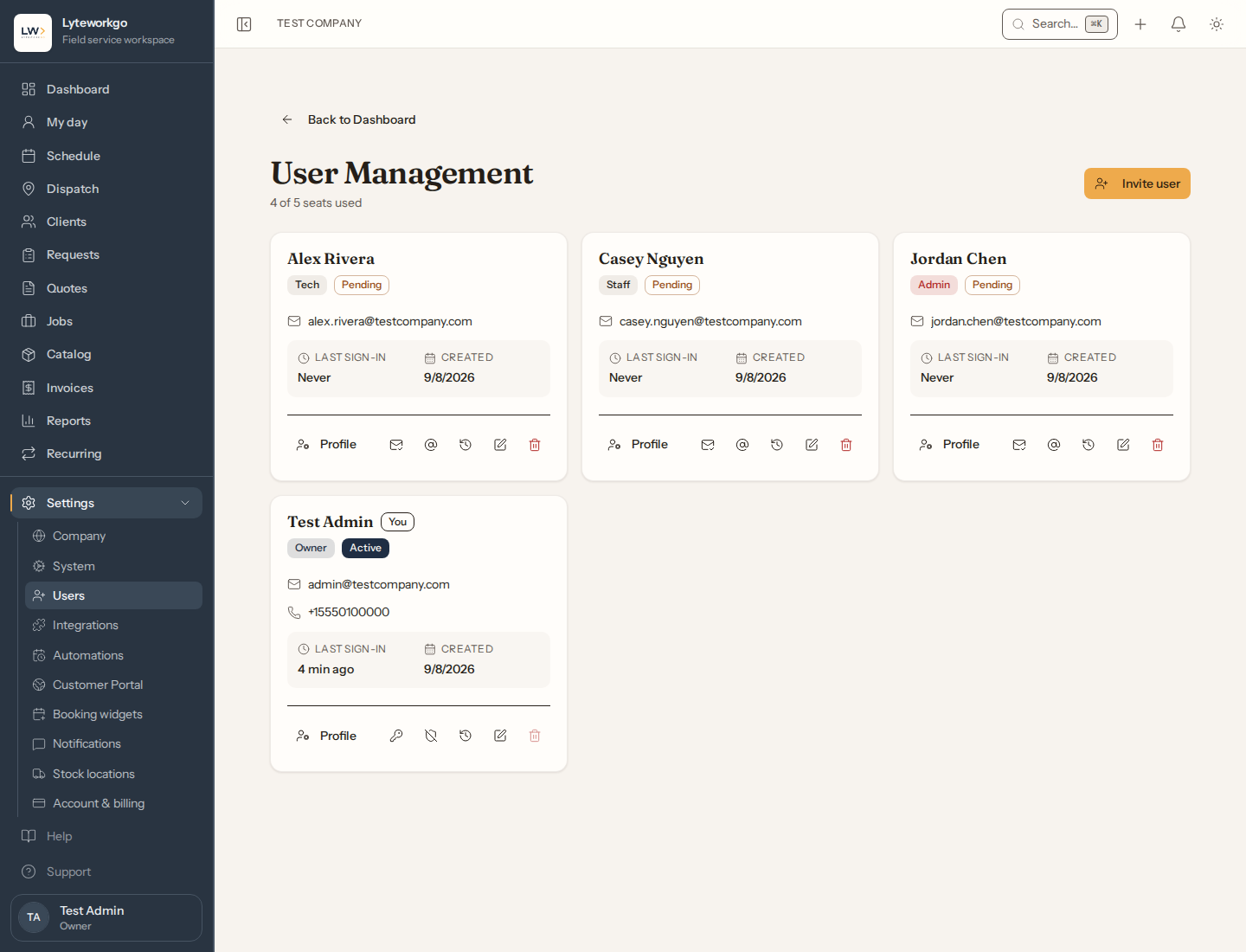Open Dashboard in sidebar
This screenshot has width=1246, height=952.
[106, 89]
